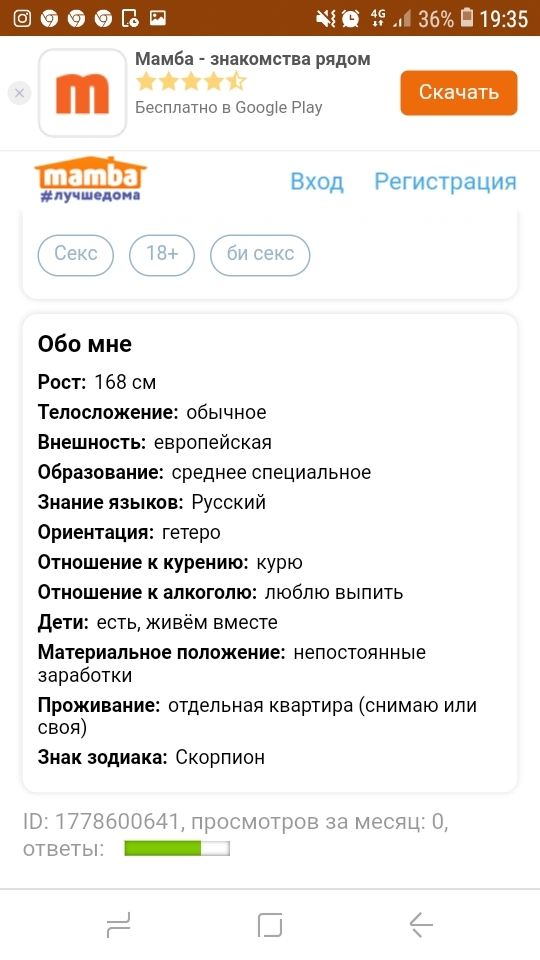Tap the Android home button icon
Image resolution: width=540 pixels, height=960 pixels.
point(270,925)
